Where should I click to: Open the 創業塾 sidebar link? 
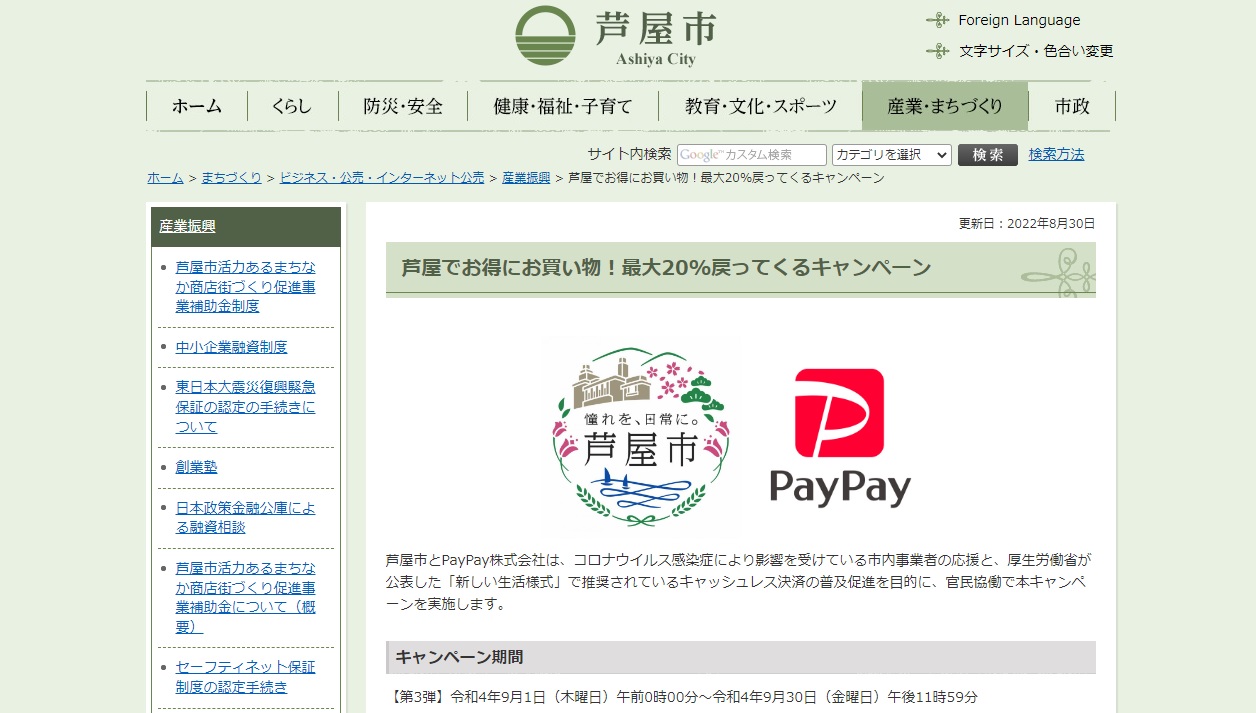(x=196, y=467)
